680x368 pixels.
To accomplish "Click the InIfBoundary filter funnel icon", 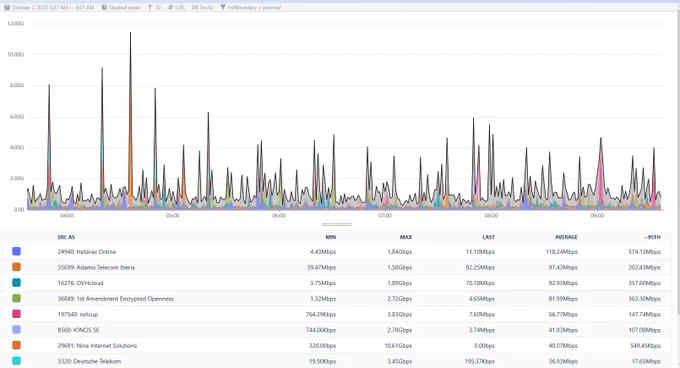I will pyautogui.click(x=222, y=7).
